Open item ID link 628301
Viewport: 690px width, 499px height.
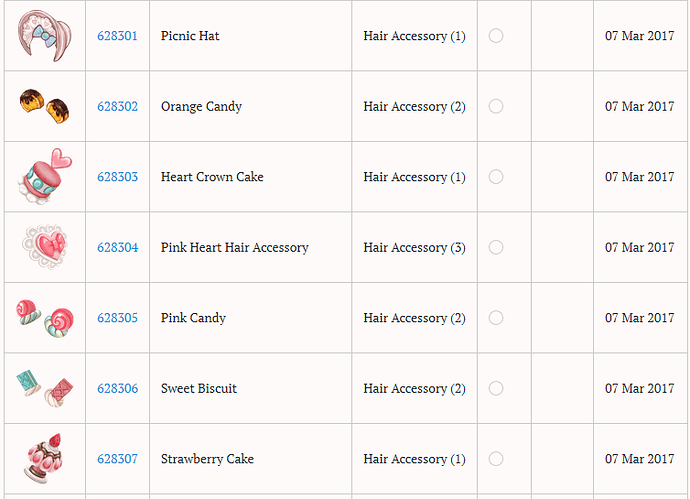click(x=117, y=36)
